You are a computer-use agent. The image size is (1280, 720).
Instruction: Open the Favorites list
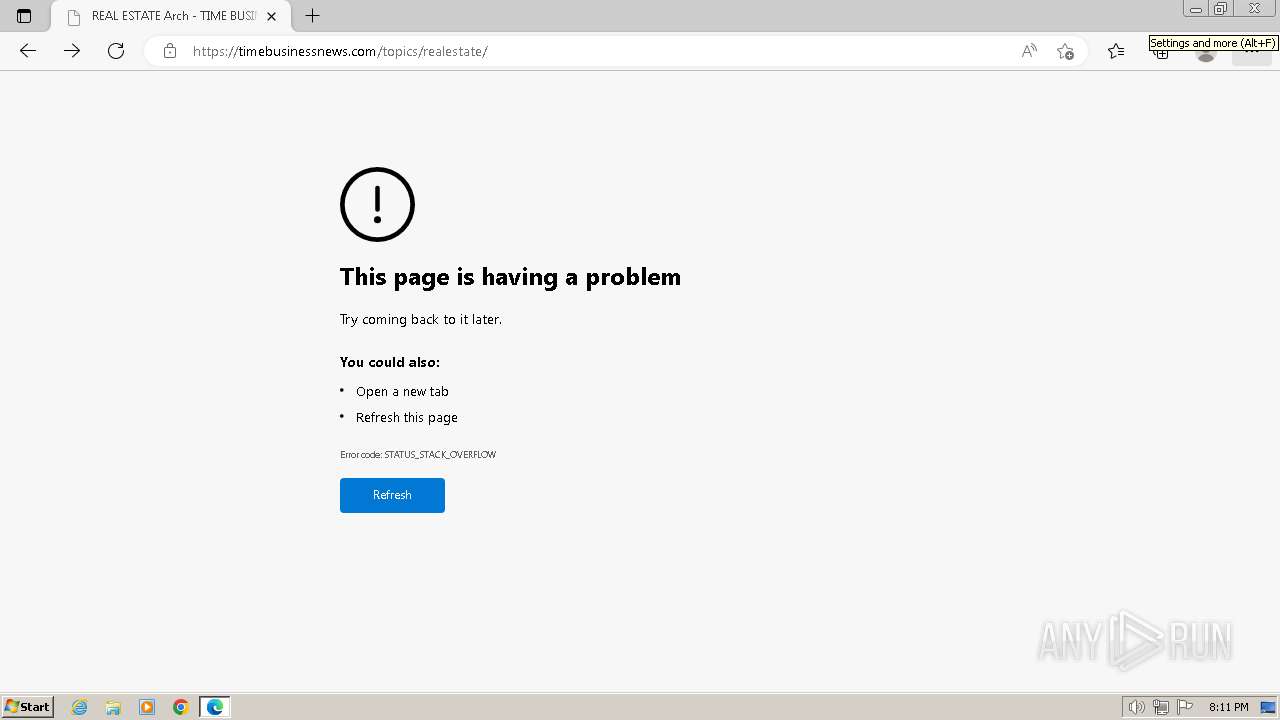tap(1116, 51)
